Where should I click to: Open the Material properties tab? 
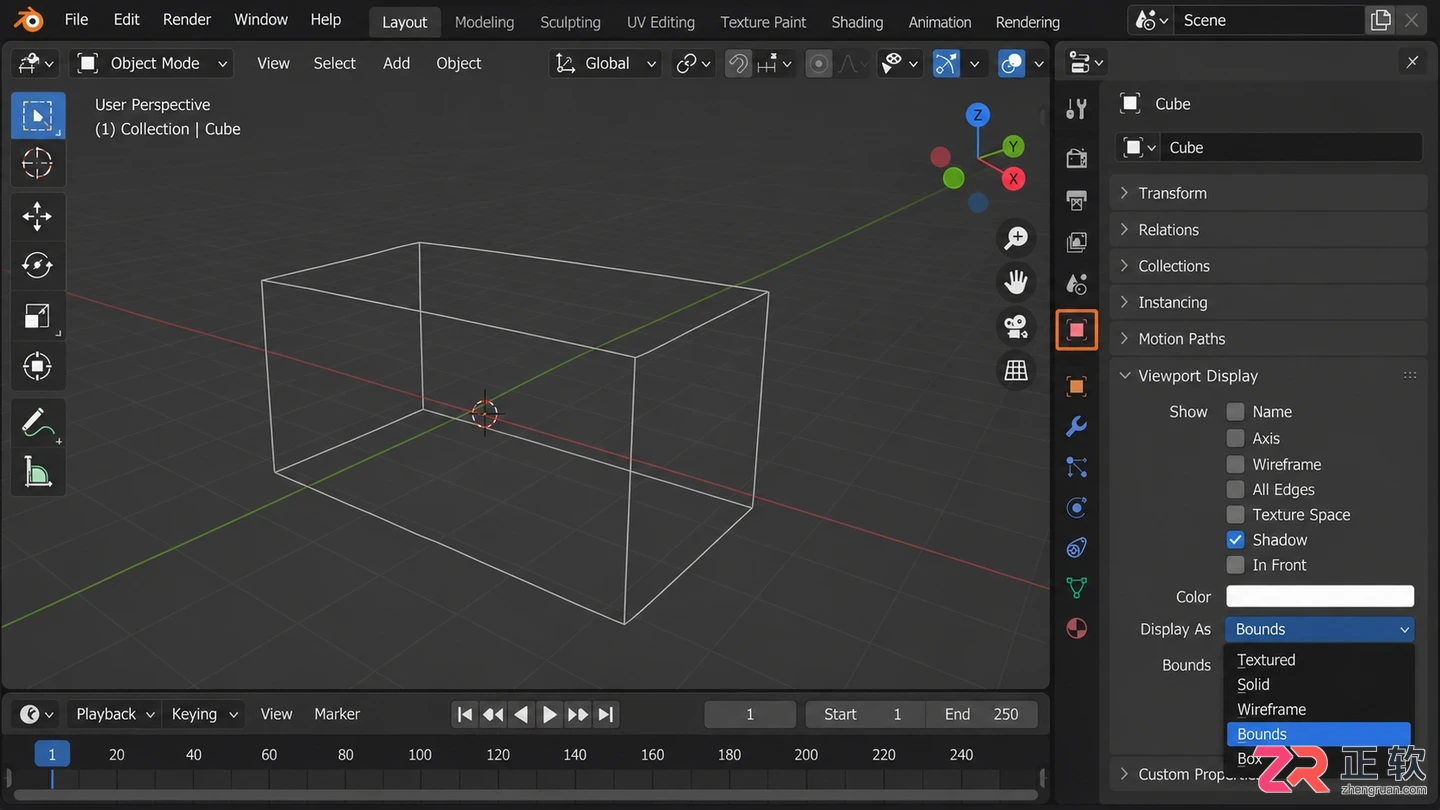click(x=1077, y=628)
